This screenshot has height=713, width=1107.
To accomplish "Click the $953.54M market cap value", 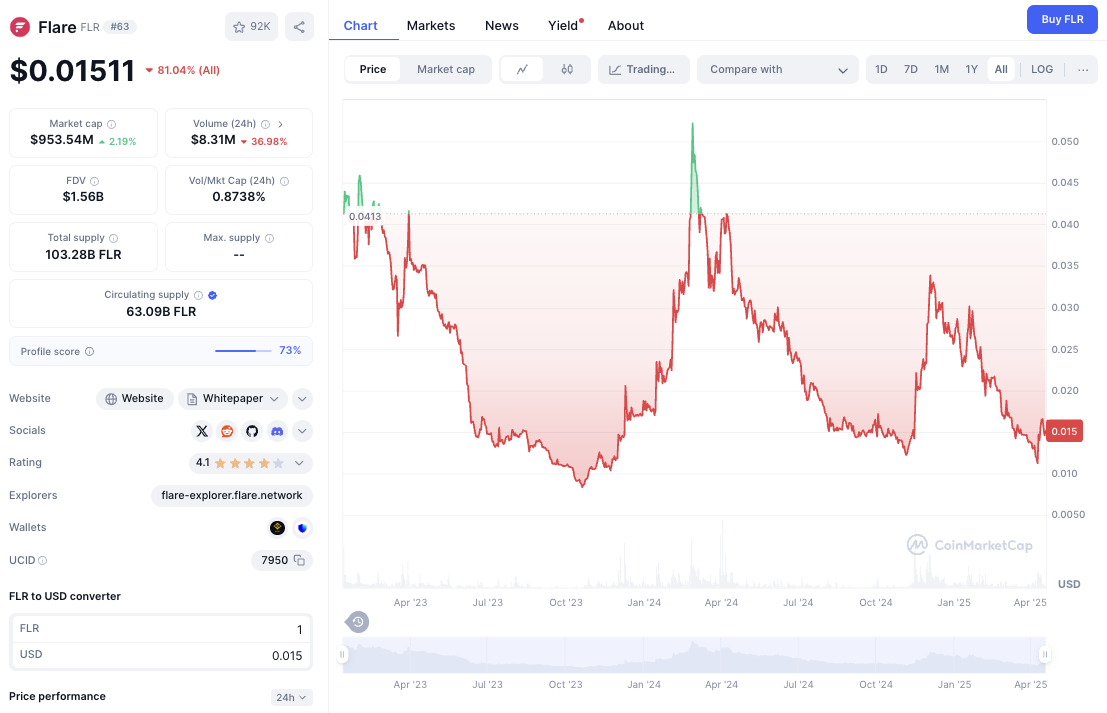I will click(x=62, y=140).
